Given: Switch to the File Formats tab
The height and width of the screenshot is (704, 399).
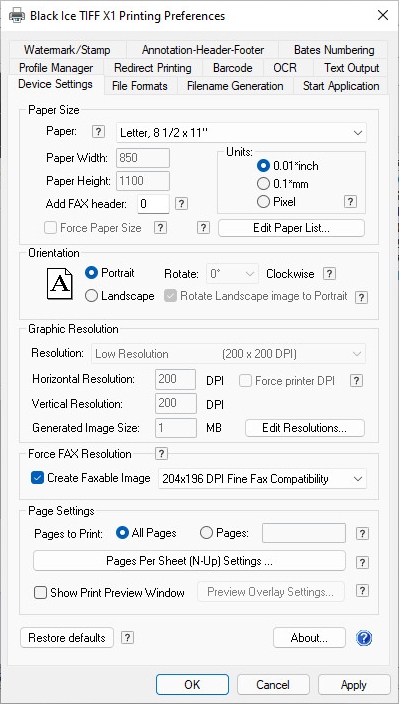Looking at the screenshot, I should (x=140, y=86).
